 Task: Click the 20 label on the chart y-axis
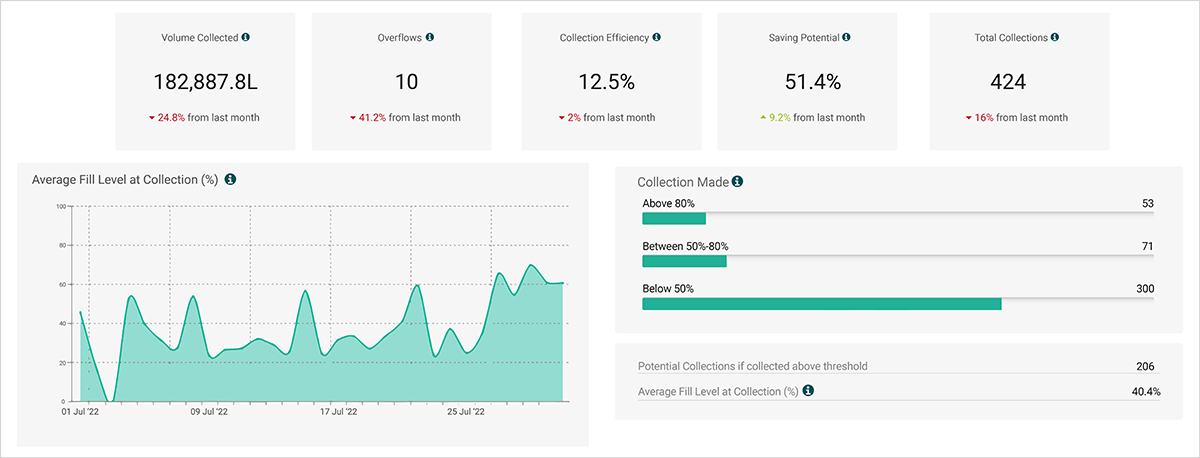(x=62, y=362)
